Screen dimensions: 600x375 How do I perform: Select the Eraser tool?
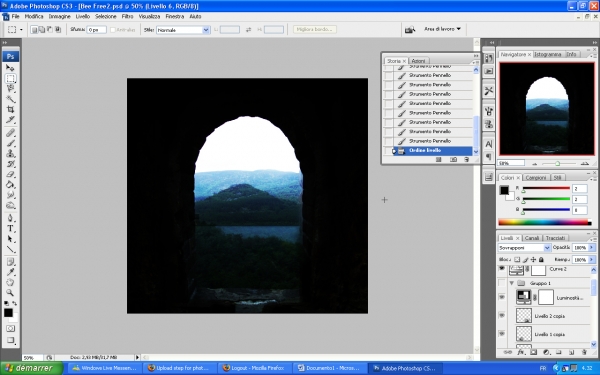(x=10, y=174)
